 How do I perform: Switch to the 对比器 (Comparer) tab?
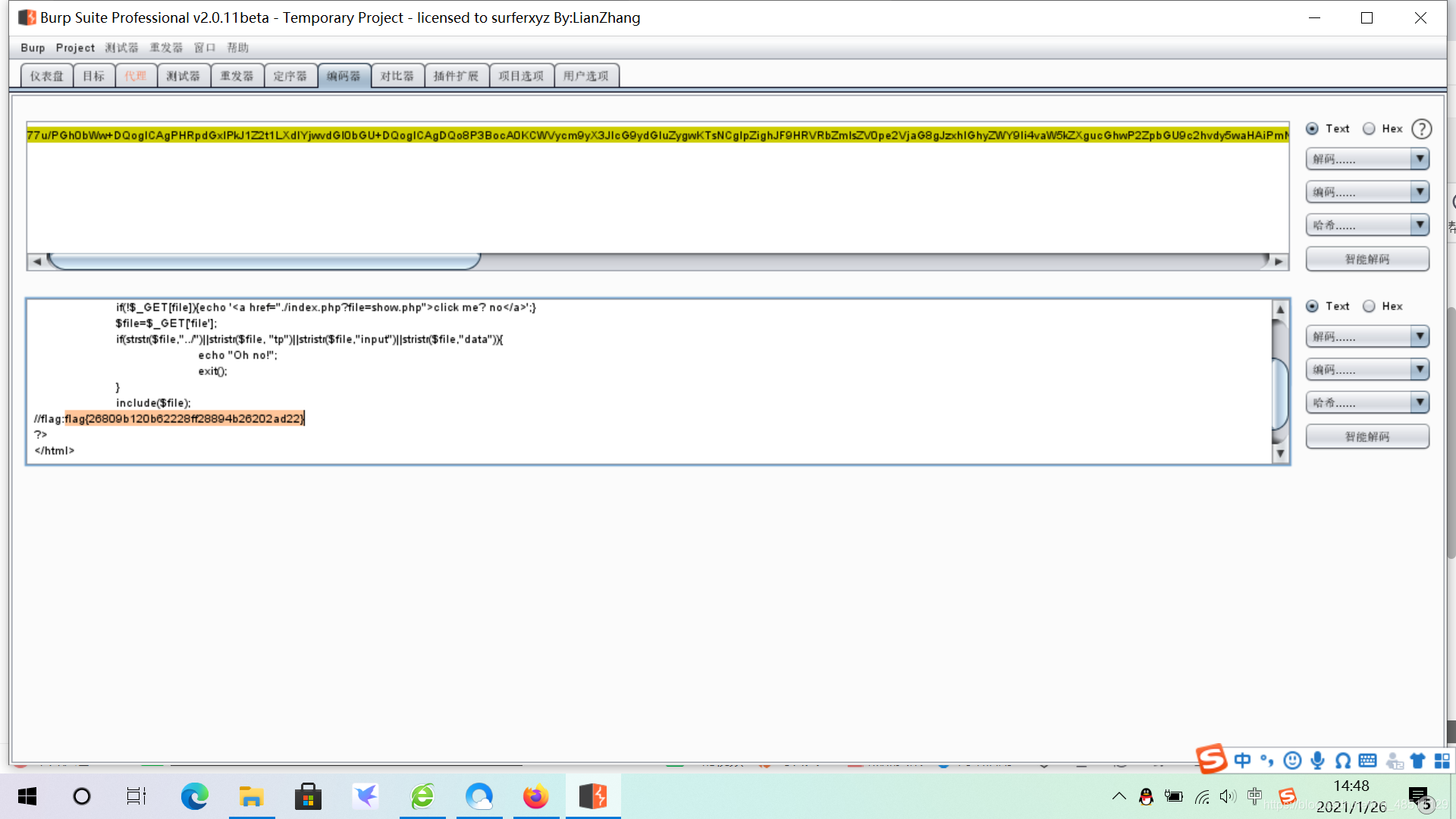click(x=397, y=76)
